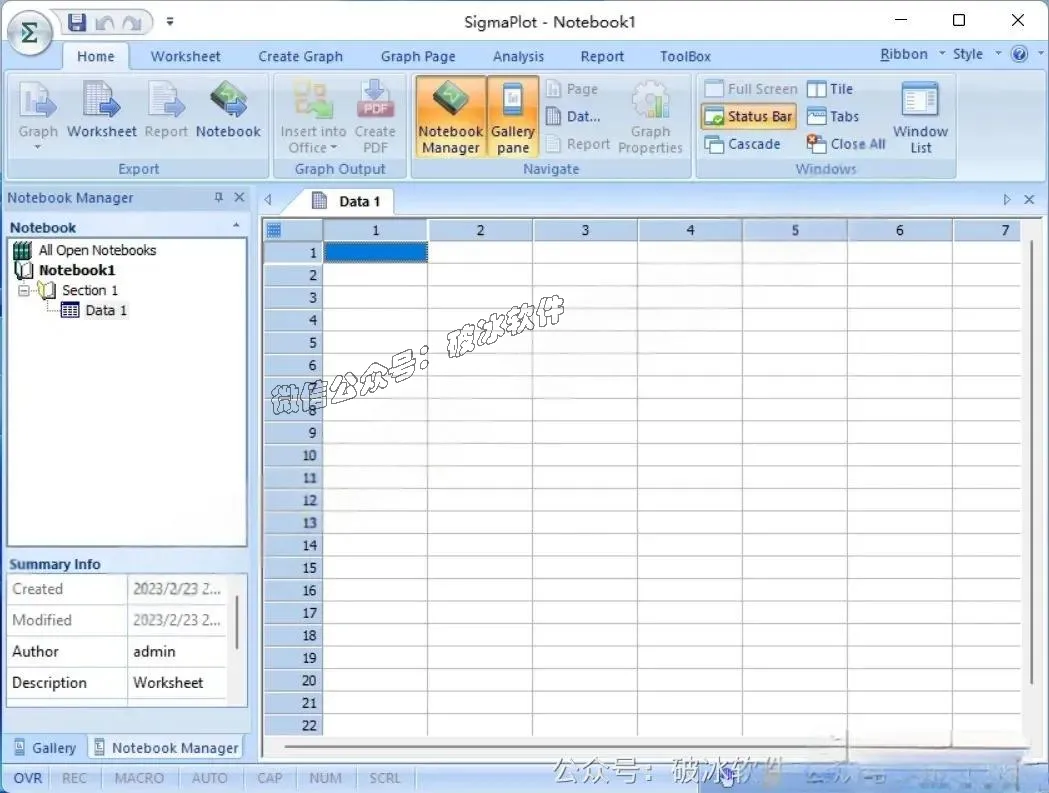Toggle the Status Bar option

[749, 116]
